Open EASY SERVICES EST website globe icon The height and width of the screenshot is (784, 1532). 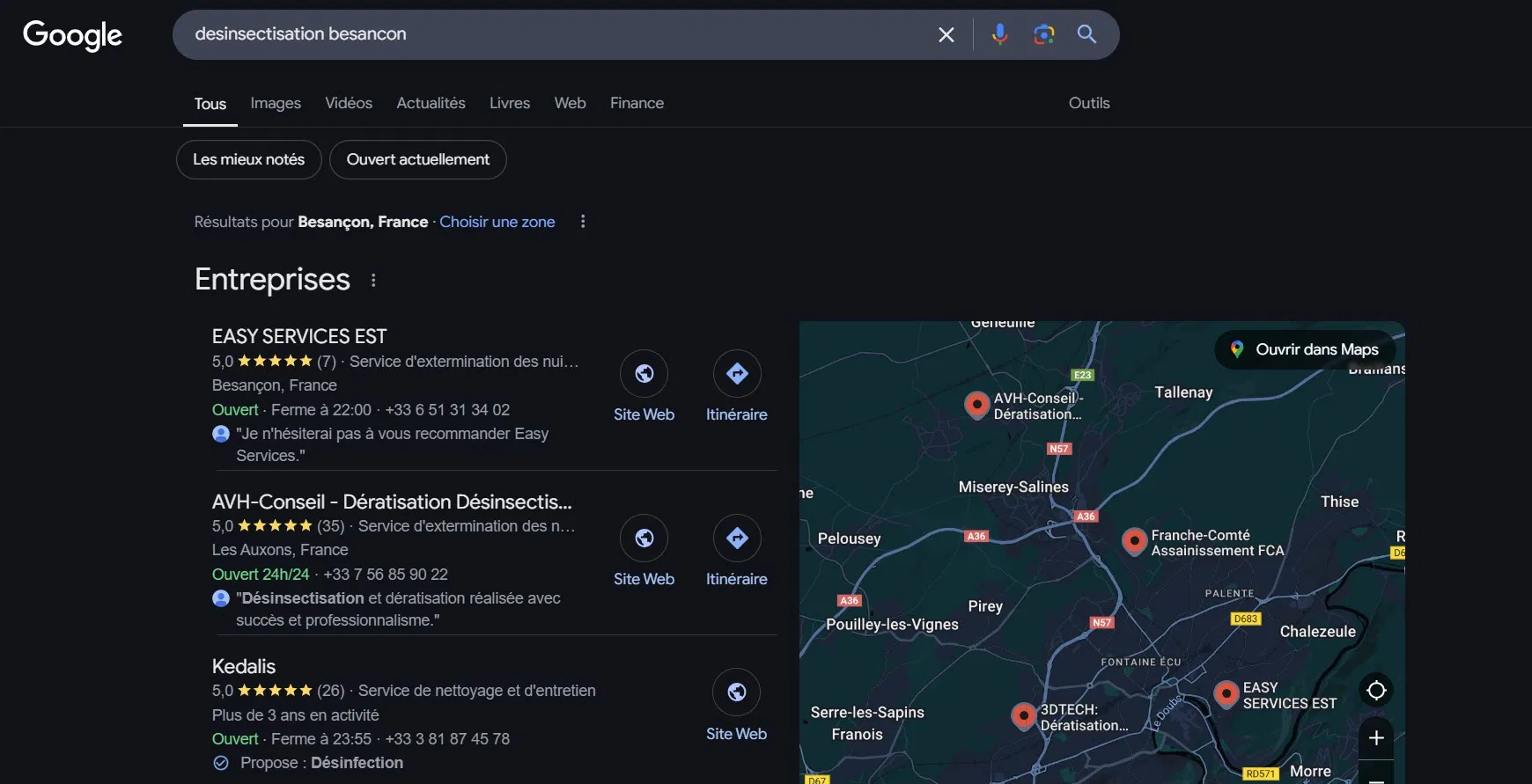[644, 374]
